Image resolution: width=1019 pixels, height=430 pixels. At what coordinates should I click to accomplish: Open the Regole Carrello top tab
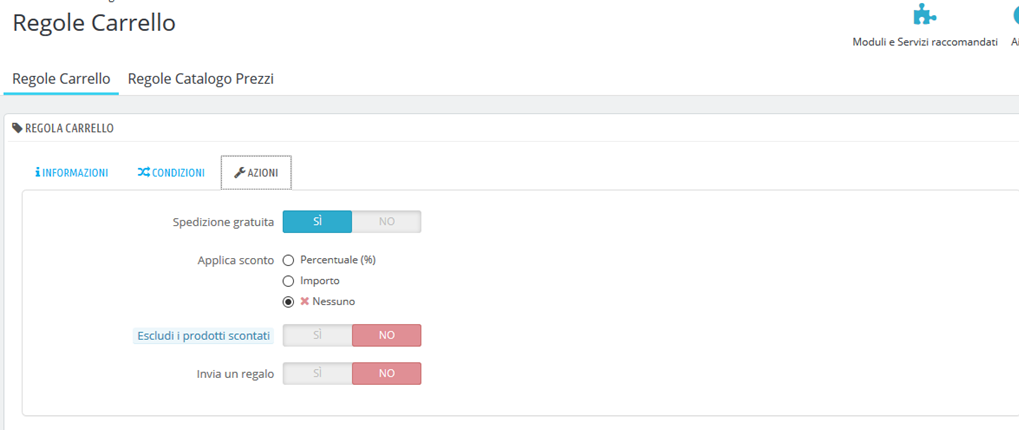coord(61,79)
